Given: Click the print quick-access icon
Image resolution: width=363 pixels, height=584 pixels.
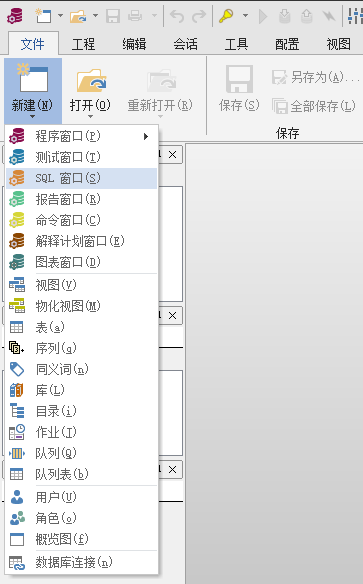Looking at the screenshot, I should coord(135,16).
